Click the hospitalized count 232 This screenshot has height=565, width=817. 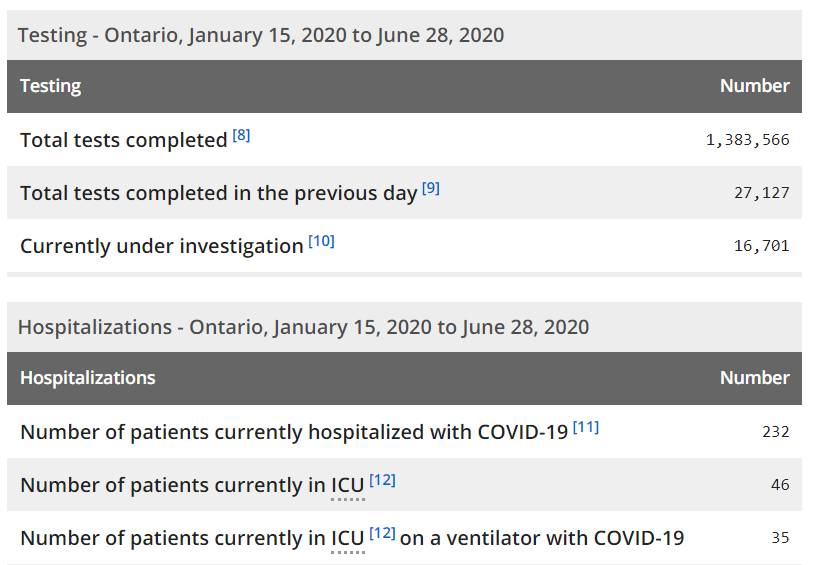(775, 432)
